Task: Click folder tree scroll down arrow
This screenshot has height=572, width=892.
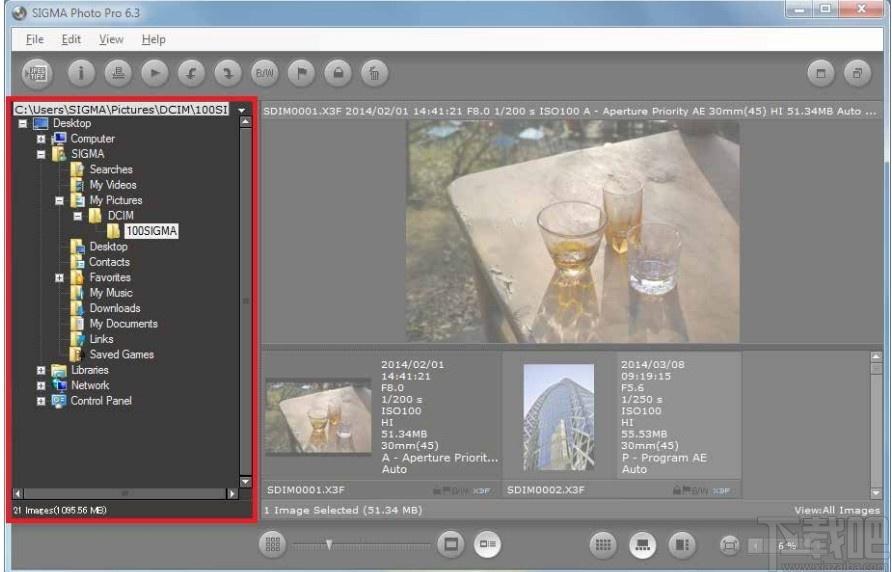Action: [245, 482]
